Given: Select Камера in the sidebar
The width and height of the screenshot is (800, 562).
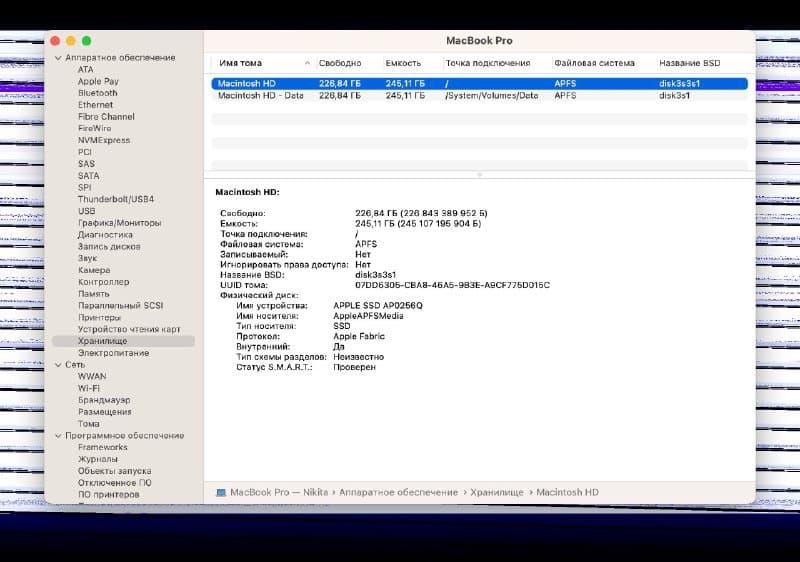Looking at the screenshot, I should pyautogui.click(x=94, y=270).
